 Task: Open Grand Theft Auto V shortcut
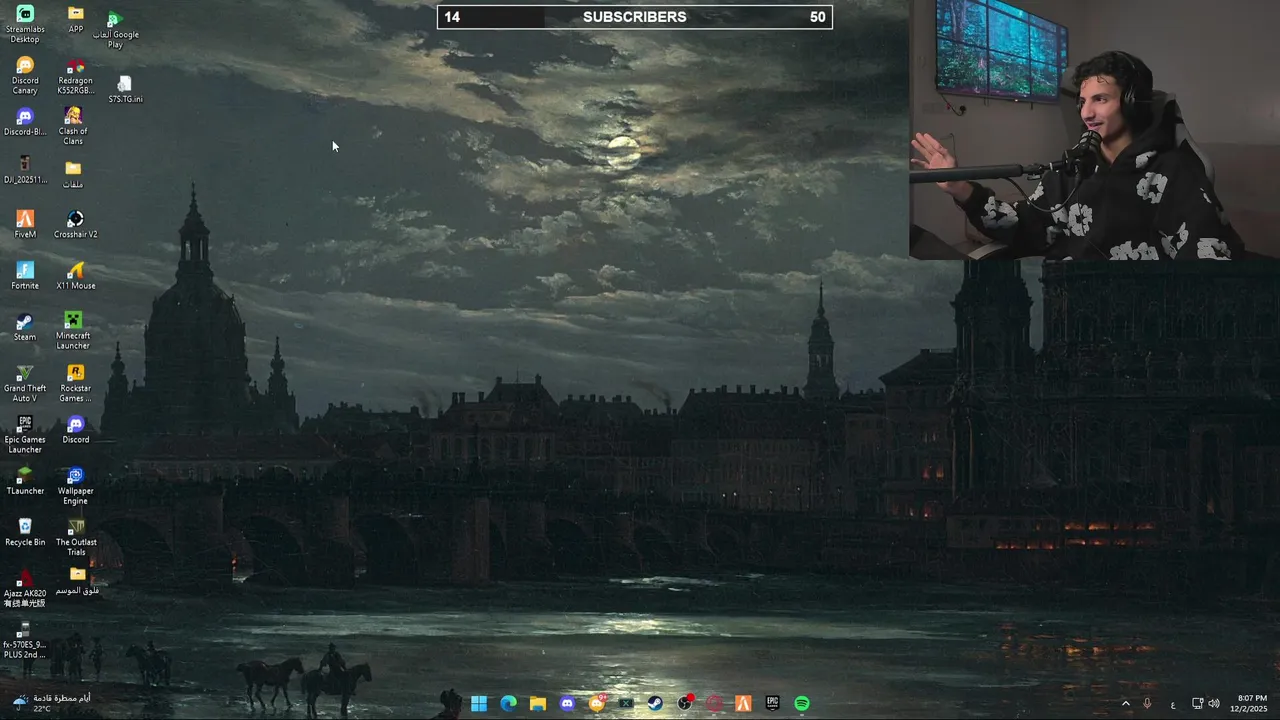[25, 383]
